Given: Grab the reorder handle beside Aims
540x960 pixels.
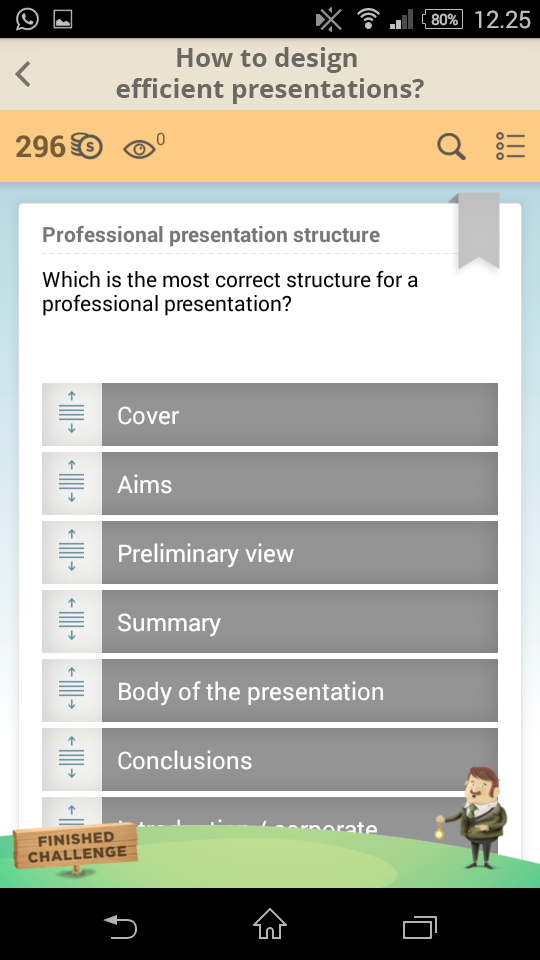Looking at the screenshot, I should tap(72, 484).
